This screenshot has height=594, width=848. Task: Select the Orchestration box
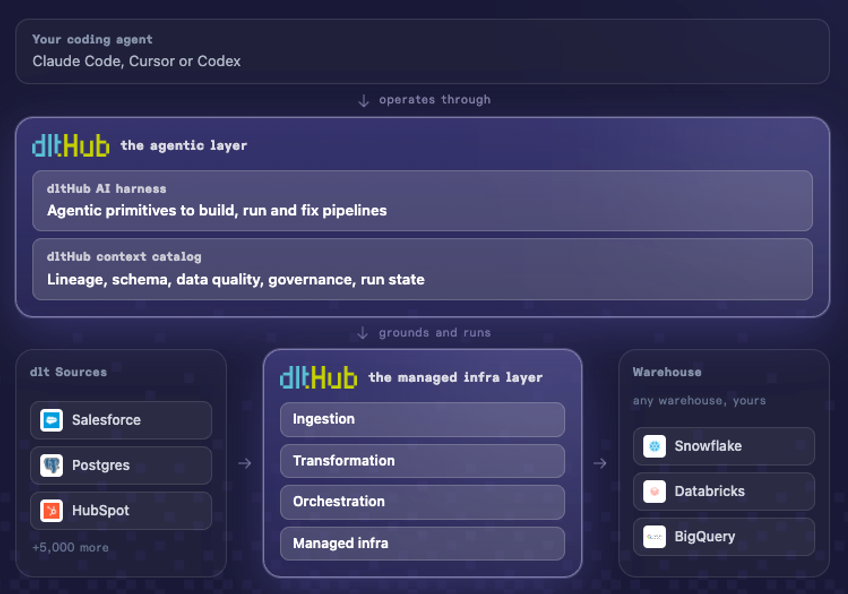point(422,502)
